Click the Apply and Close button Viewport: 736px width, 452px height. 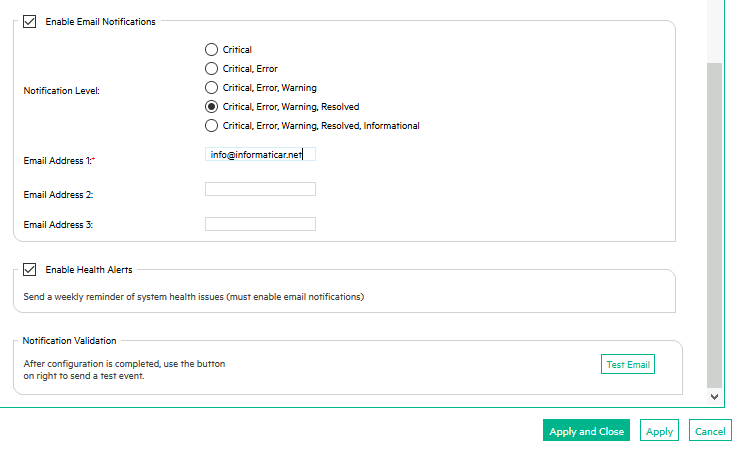point(586,430)
